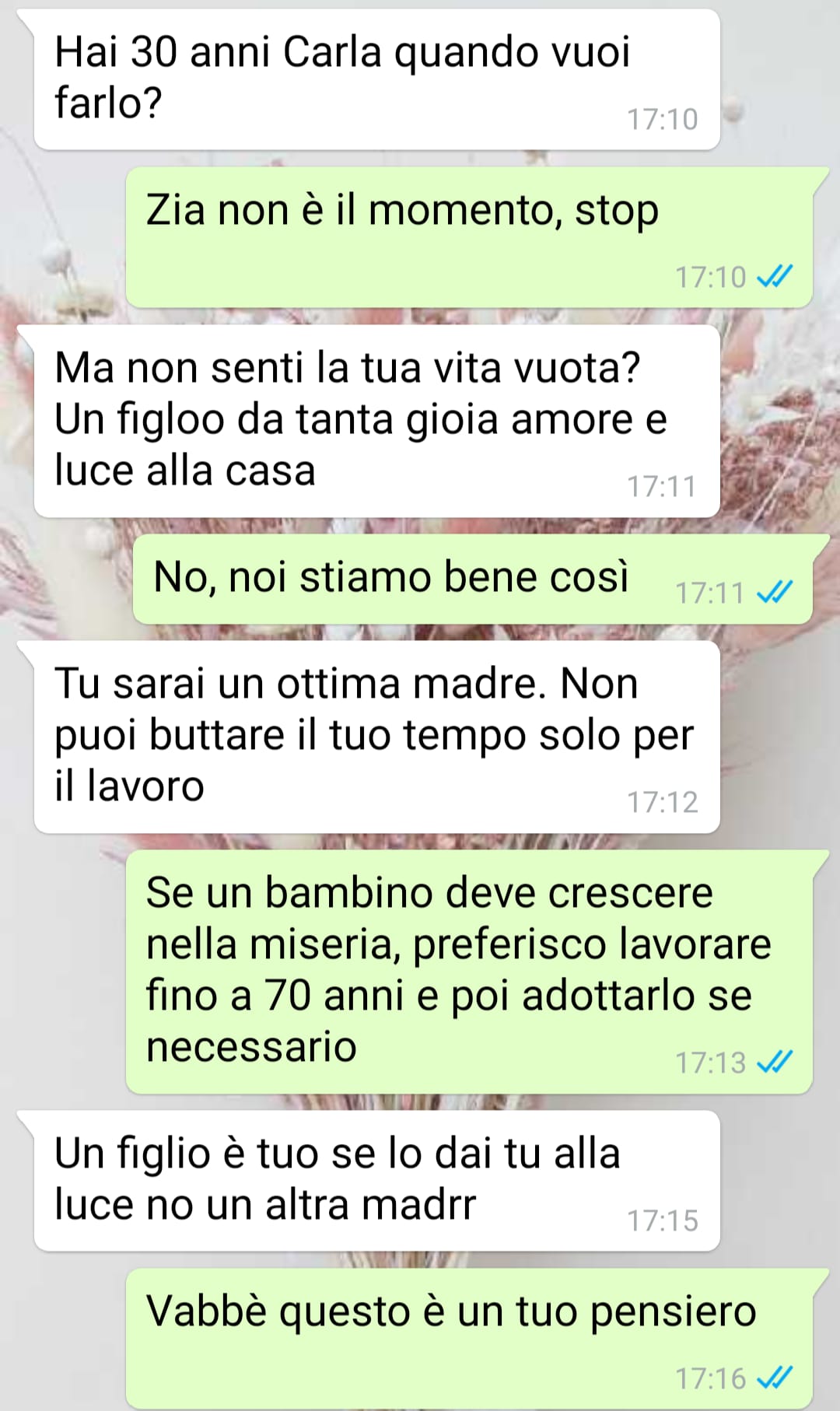Tap the 17:12 timestamp on the received message

663,802
